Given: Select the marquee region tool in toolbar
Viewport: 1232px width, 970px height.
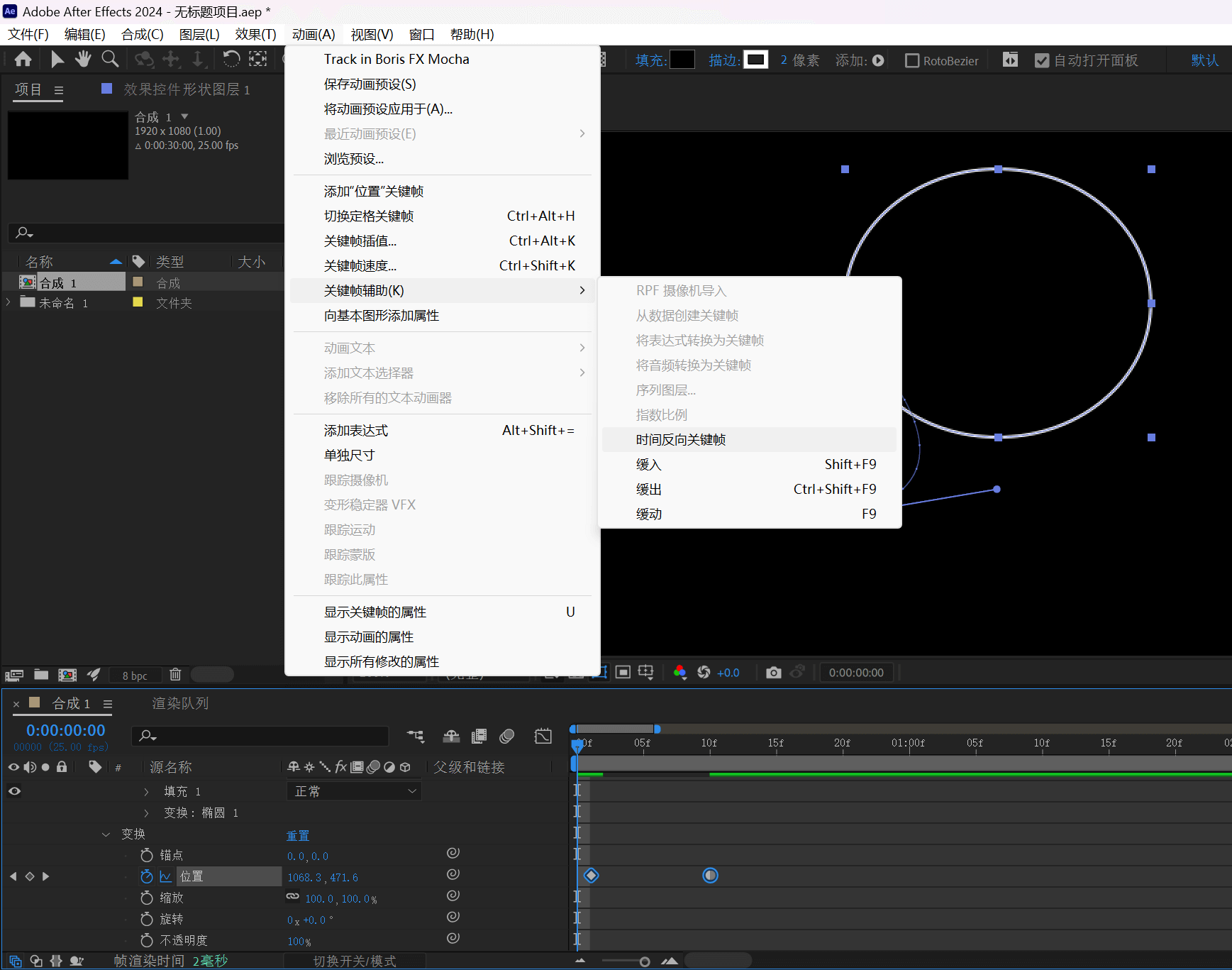Looking at the screenshot, I should [258, 60].
